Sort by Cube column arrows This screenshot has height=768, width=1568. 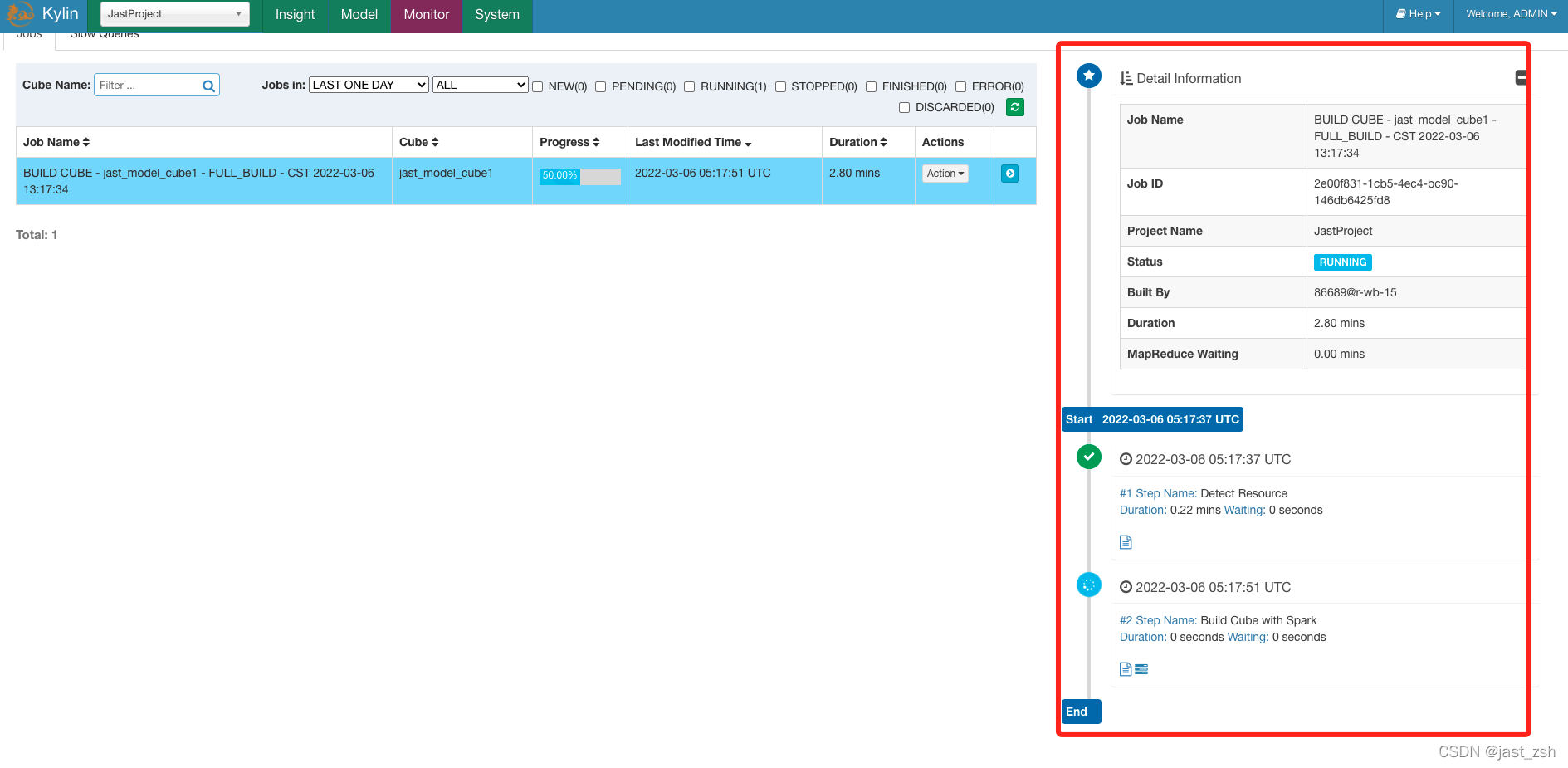coord(435,143)
